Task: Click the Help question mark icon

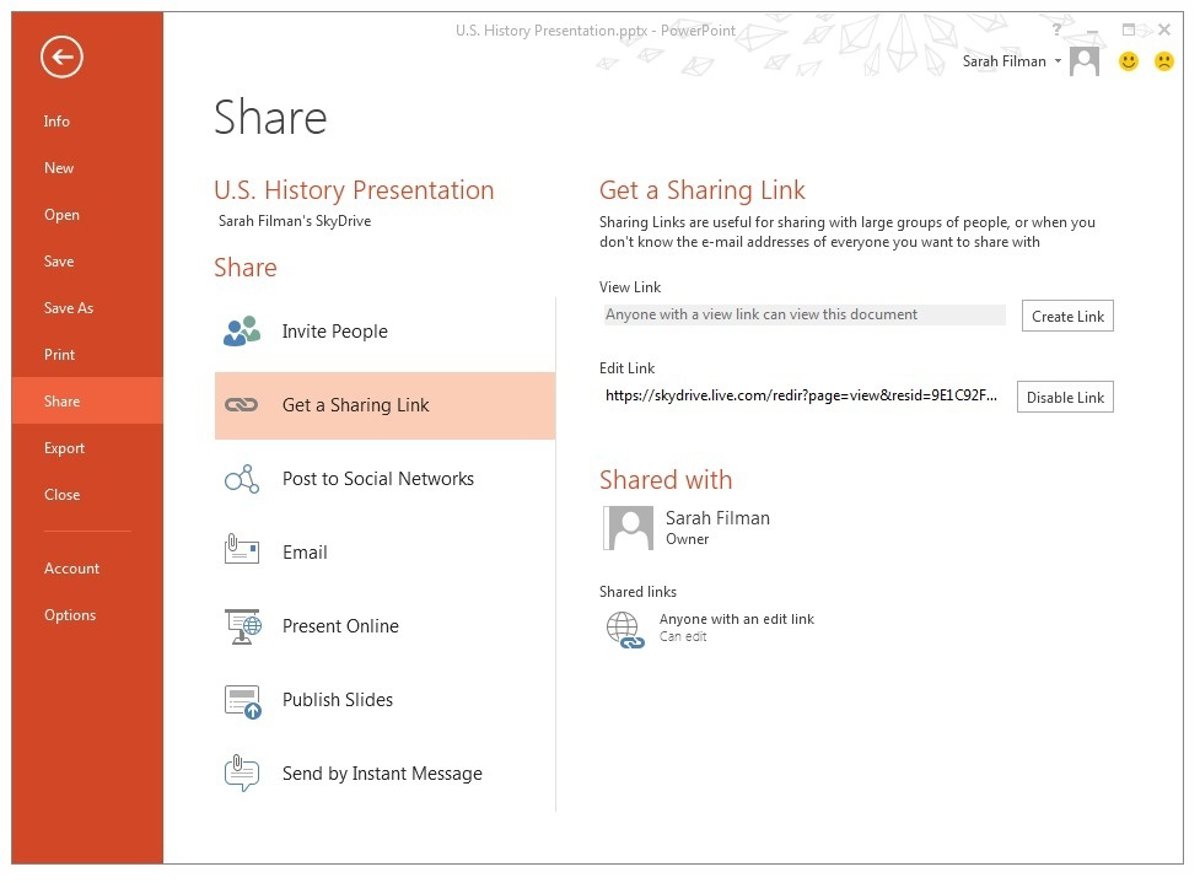Action: 1057,31
